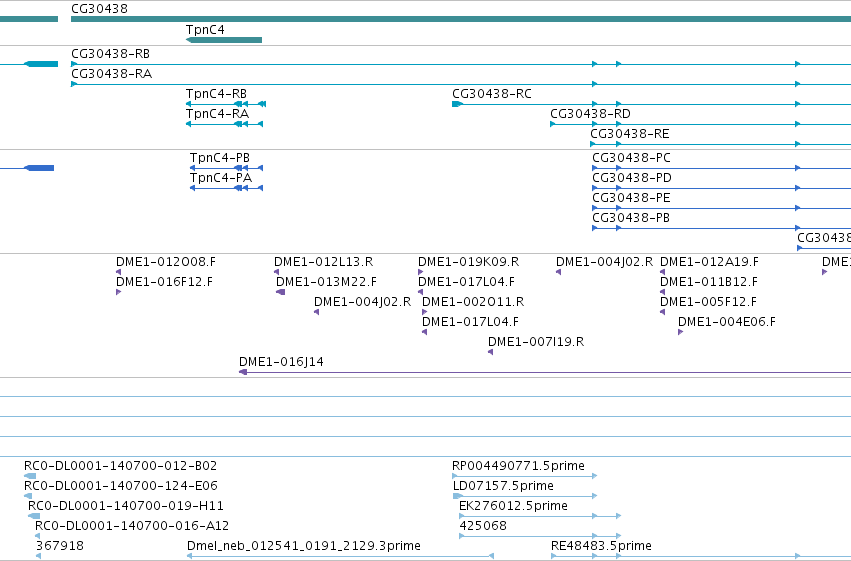Image resolution: width=851 pixels, height=561 pixels.
Task: Click the 367918 feature label
Action: pyautogui.click(x=60, y=546)
